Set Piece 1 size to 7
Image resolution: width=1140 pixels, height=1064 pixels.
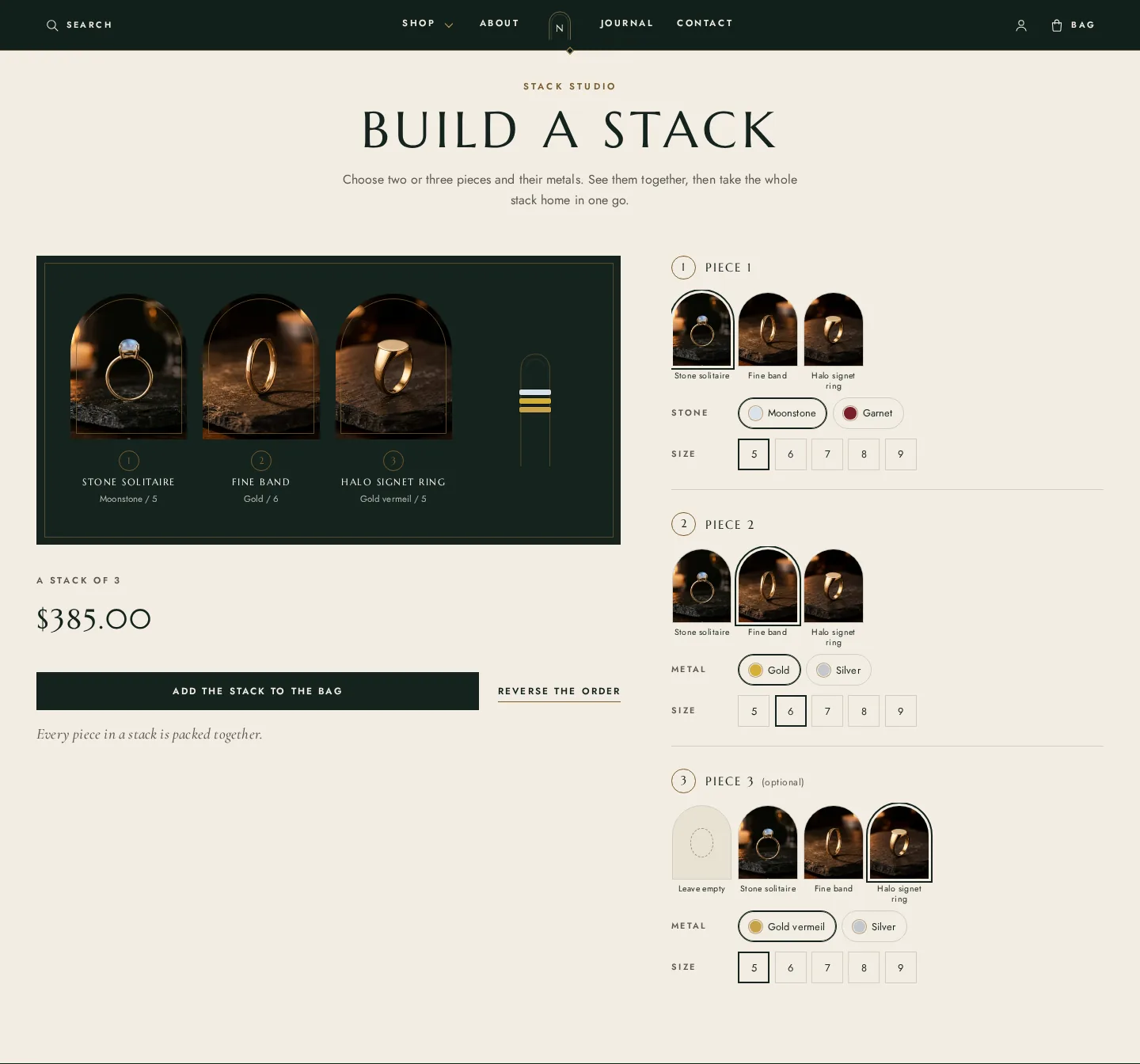[827, 454]
